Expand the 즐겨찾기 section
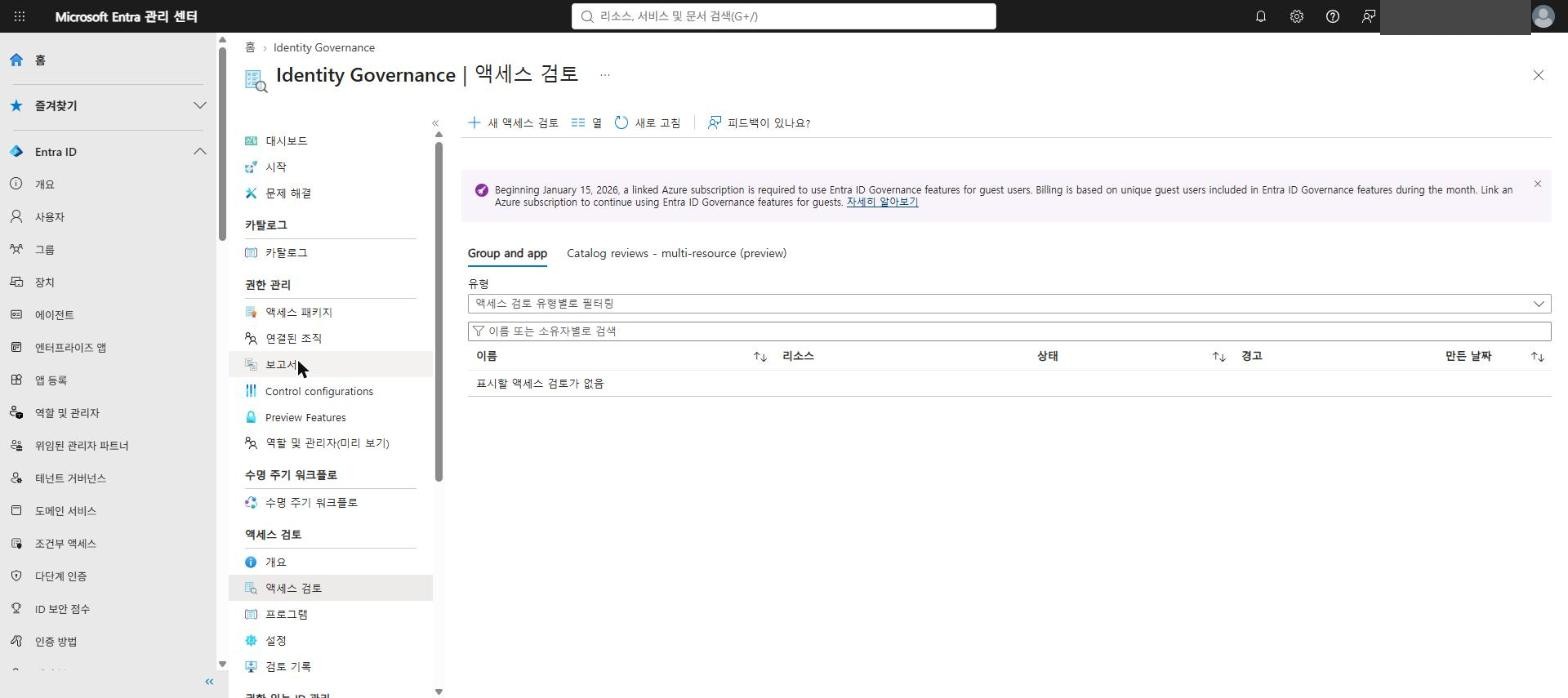The image size is (1568, 698). click(x=108, y=105)
